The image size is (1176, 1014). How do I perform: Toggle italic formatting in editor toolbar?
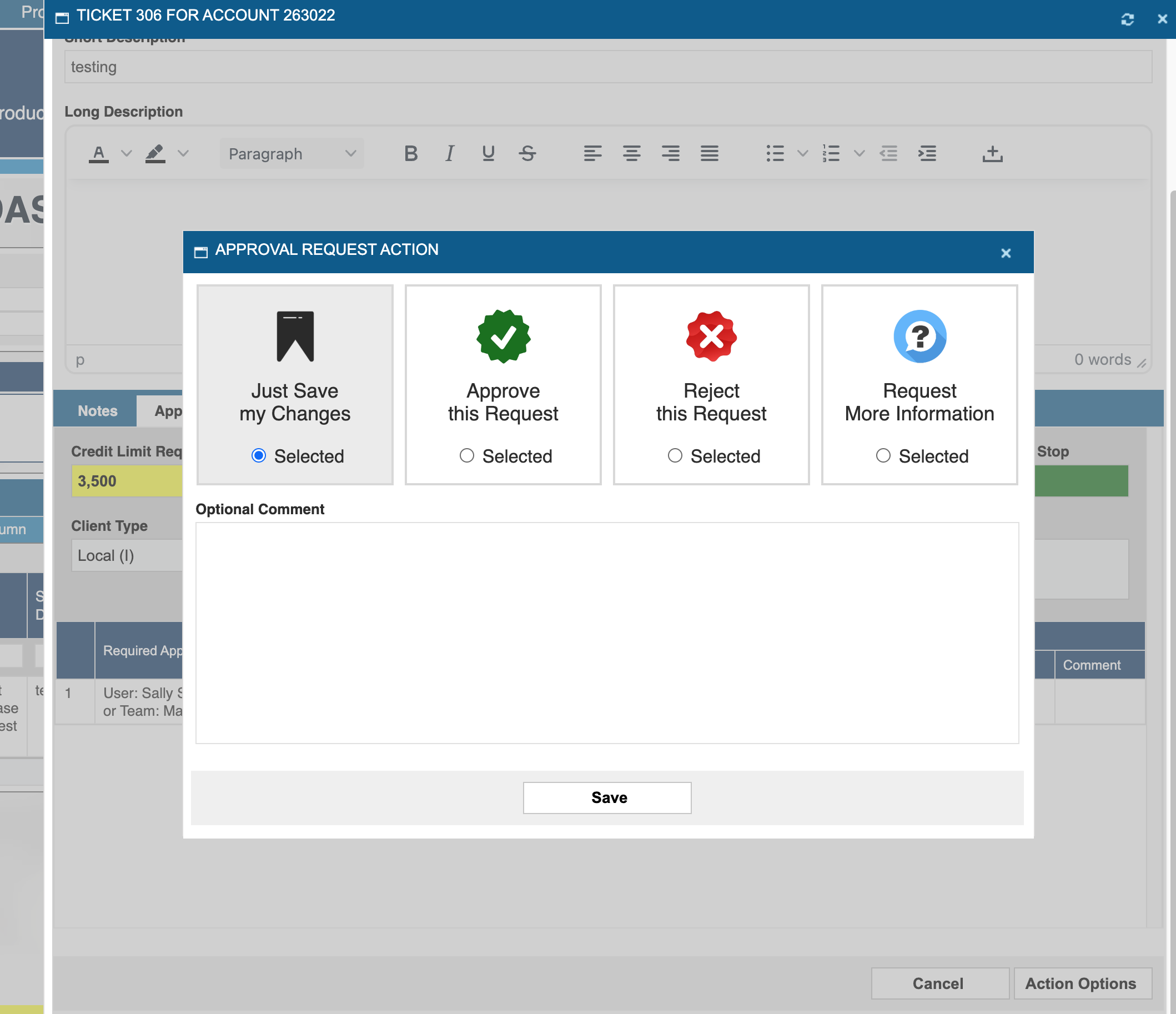click(450, 153)
